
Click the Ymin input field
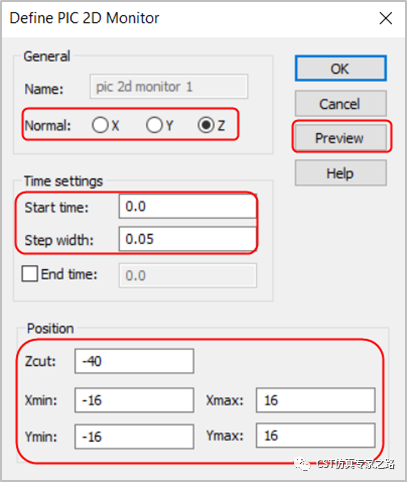pos(134,436)
